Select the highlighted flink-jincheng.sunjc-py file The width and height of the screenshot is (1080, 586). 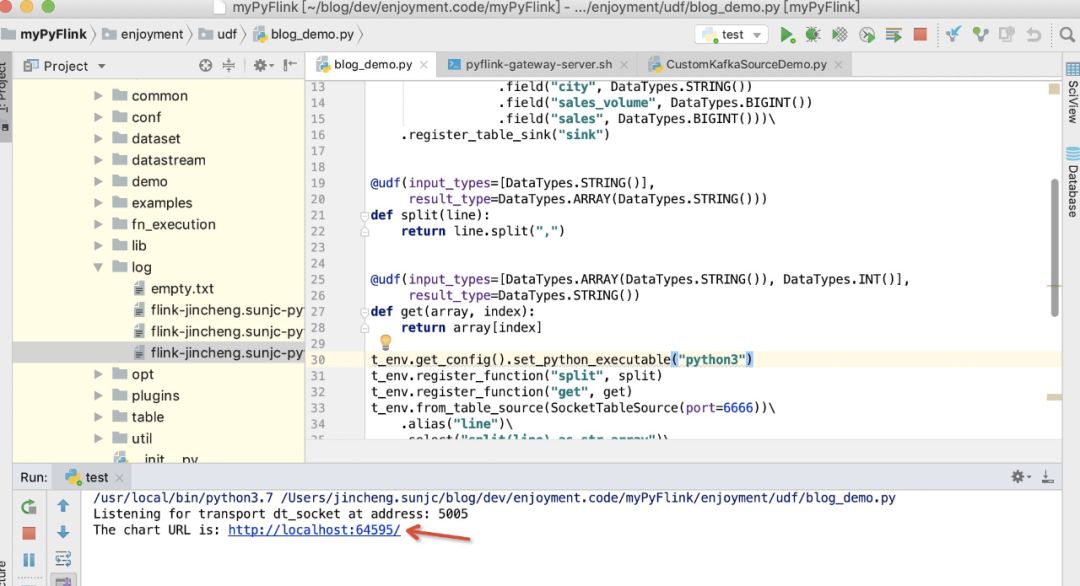point(158,353)
